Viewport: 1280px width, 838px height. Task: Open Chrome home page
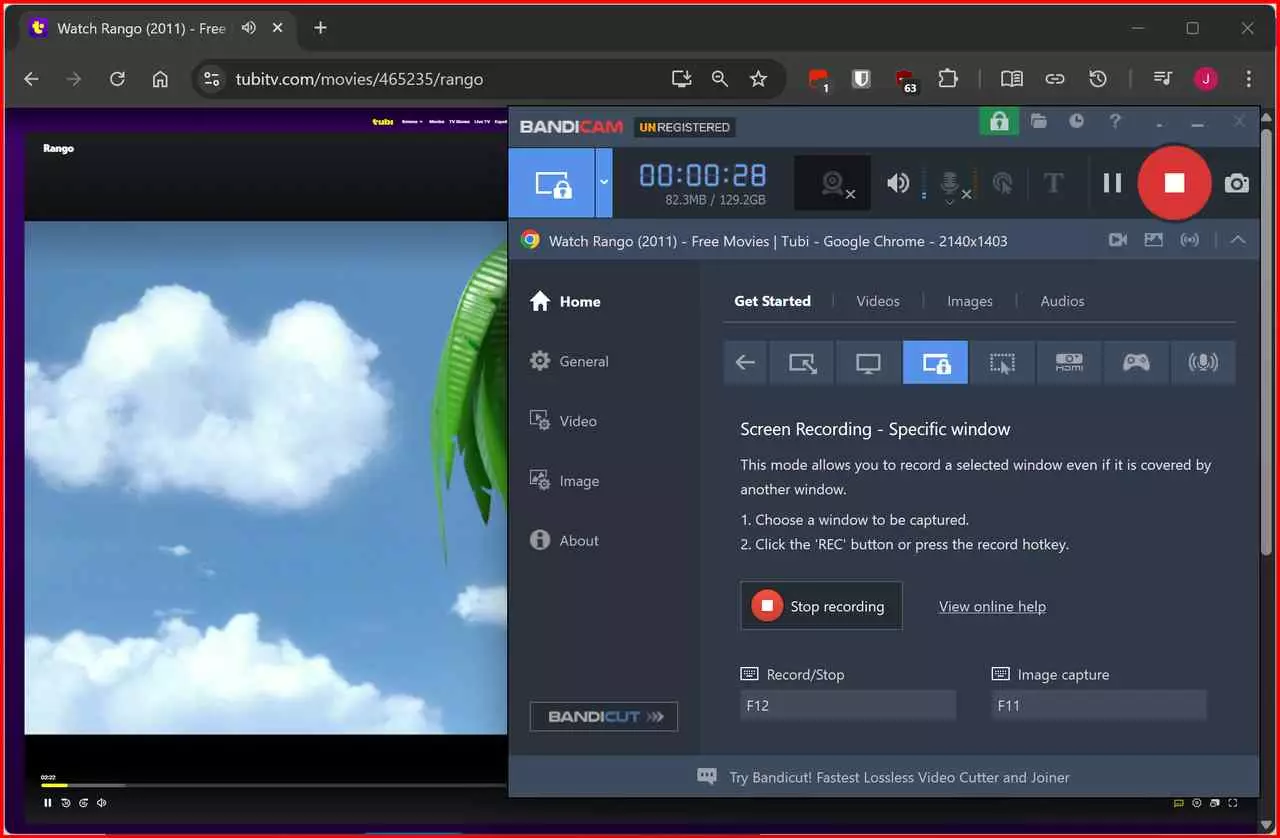tap(160, 79)
